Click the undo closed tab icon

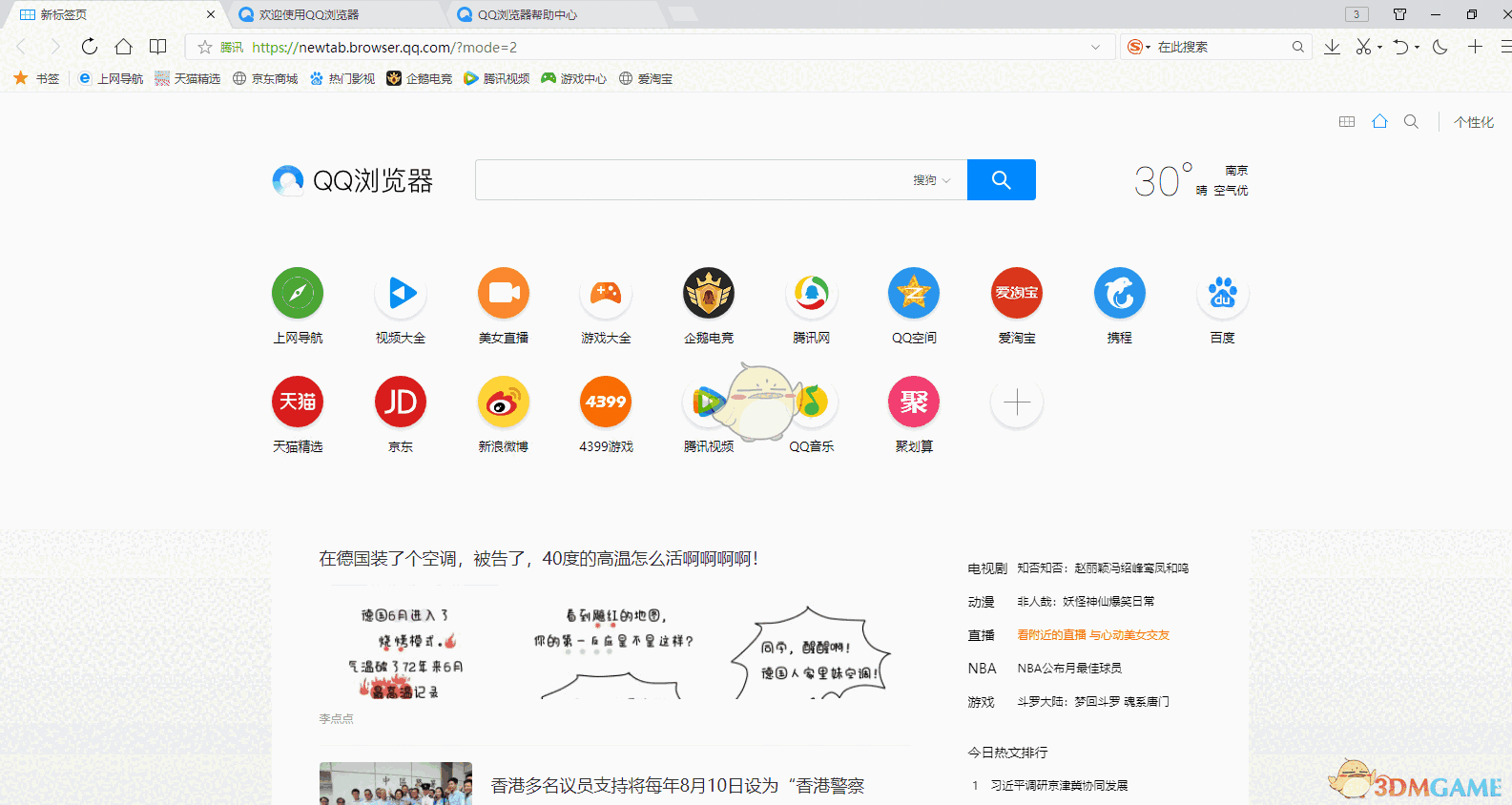(1400, 47)
